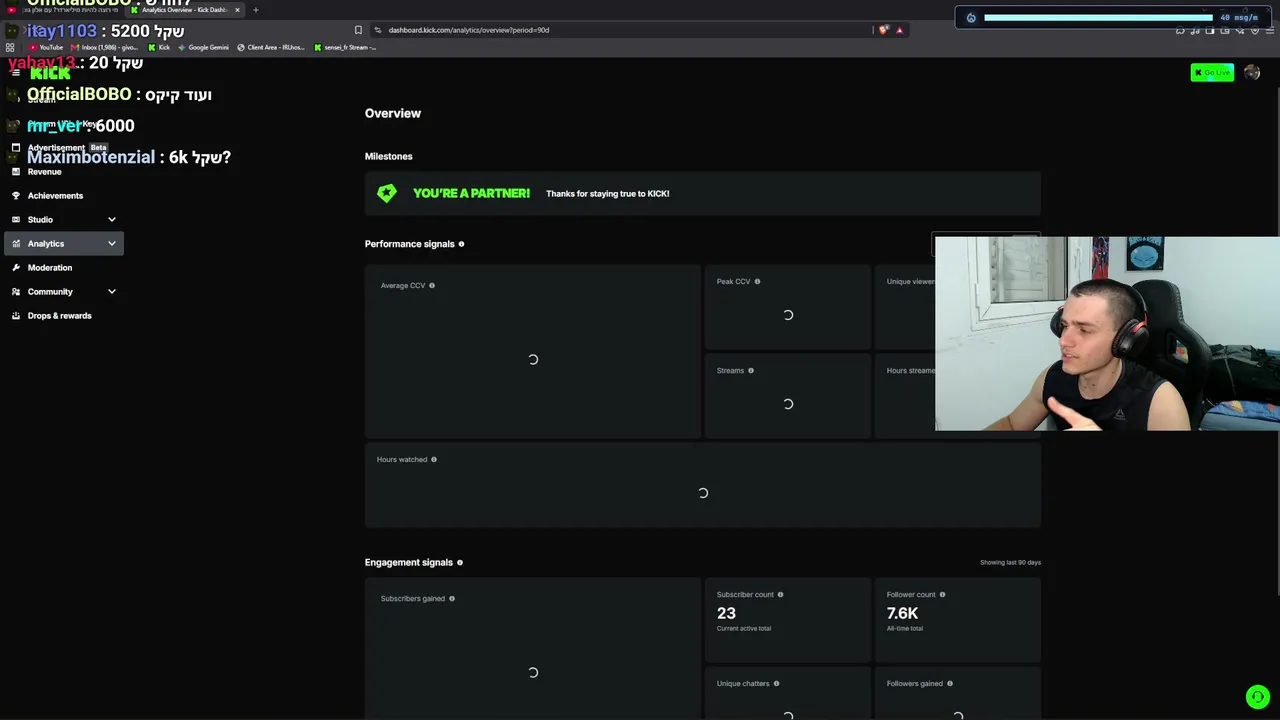Show info for Followers gained
1280x720 pixels.
950,684
